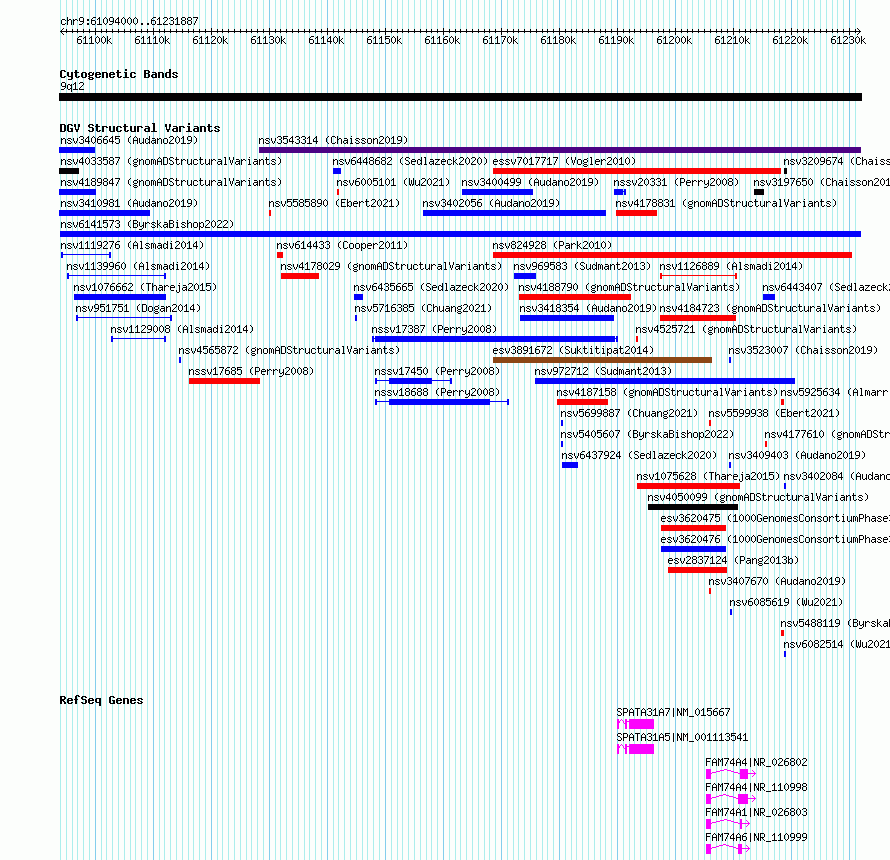Click the brown esv3891672 variant bar
Viewport: 890px width, 860px height.
pyautogui.click(x=602, y=360)
